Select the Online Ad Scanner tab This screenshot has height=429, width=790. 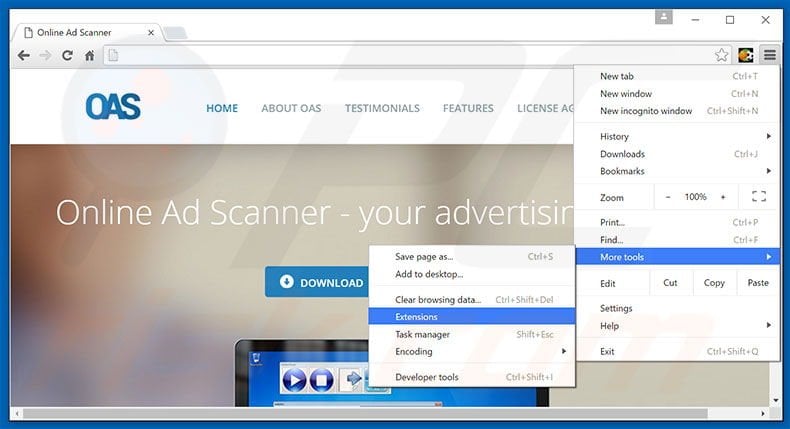pyautogui.click(x=88, y=33)
